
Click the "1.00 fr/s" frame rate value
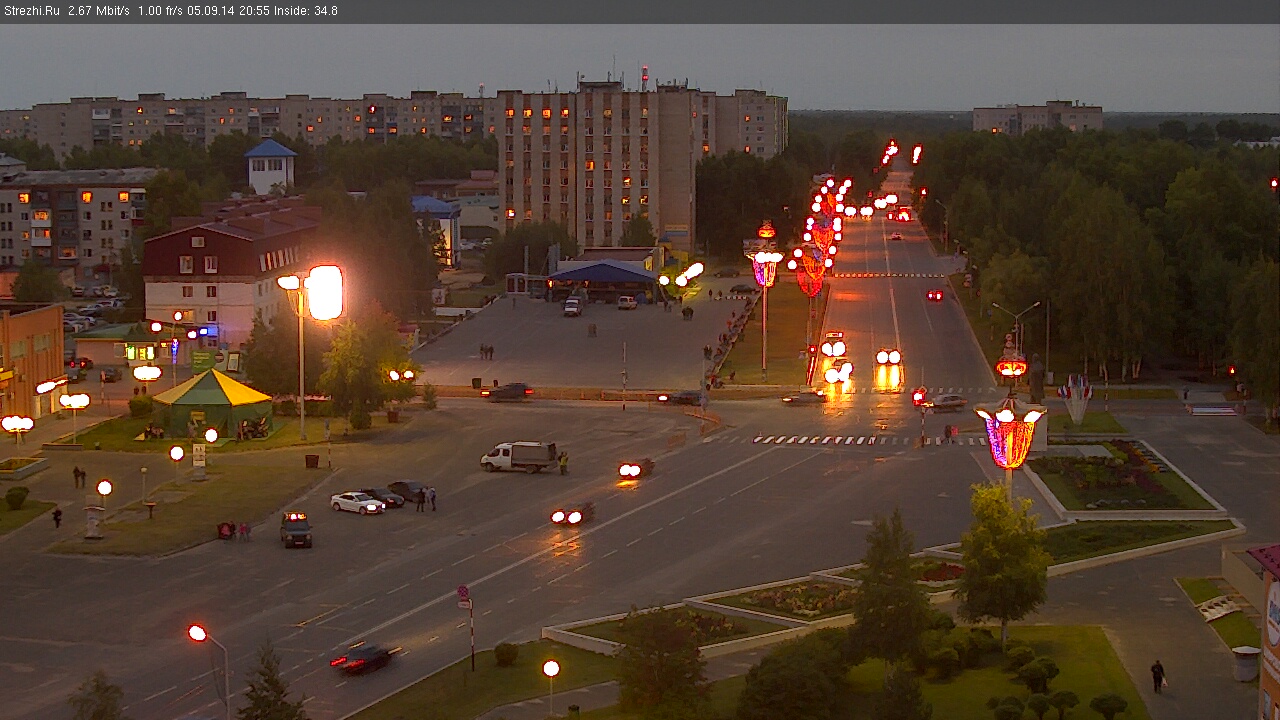[159, 11]
